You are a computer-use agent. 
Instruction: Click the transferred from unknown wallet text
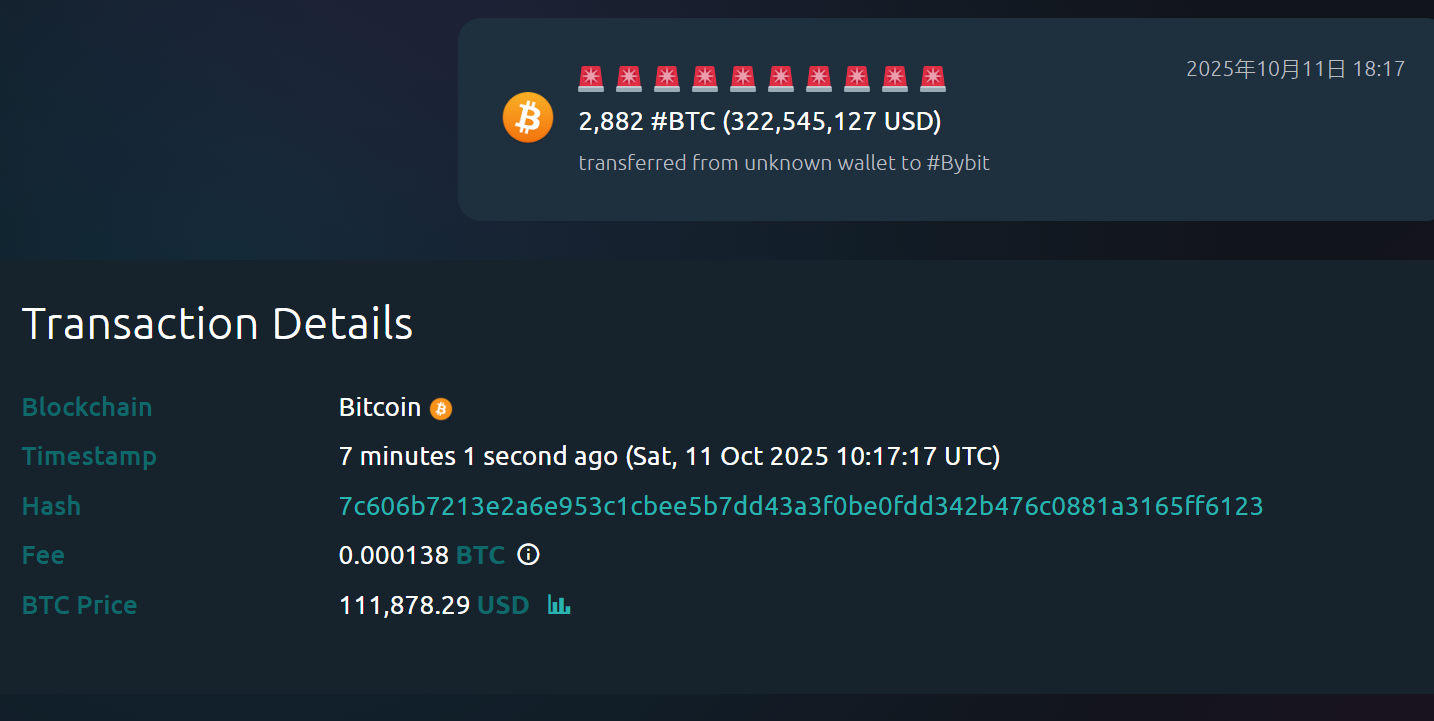750,163
